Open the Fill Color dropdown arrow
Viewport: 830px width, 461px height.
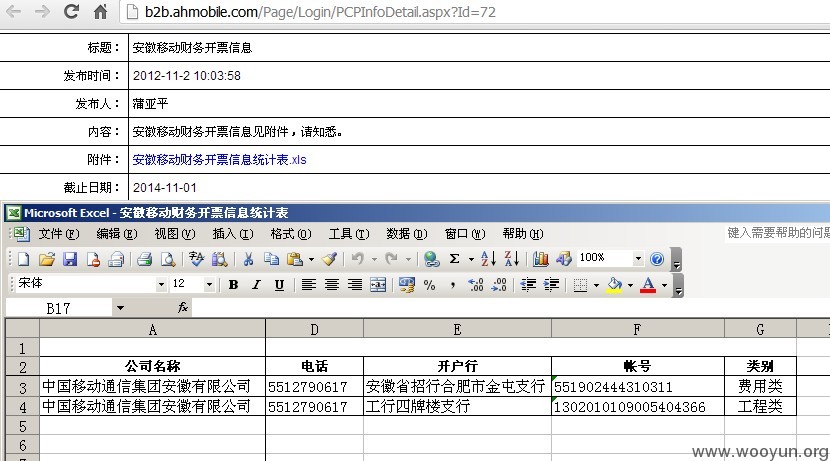tap(630, 285)
